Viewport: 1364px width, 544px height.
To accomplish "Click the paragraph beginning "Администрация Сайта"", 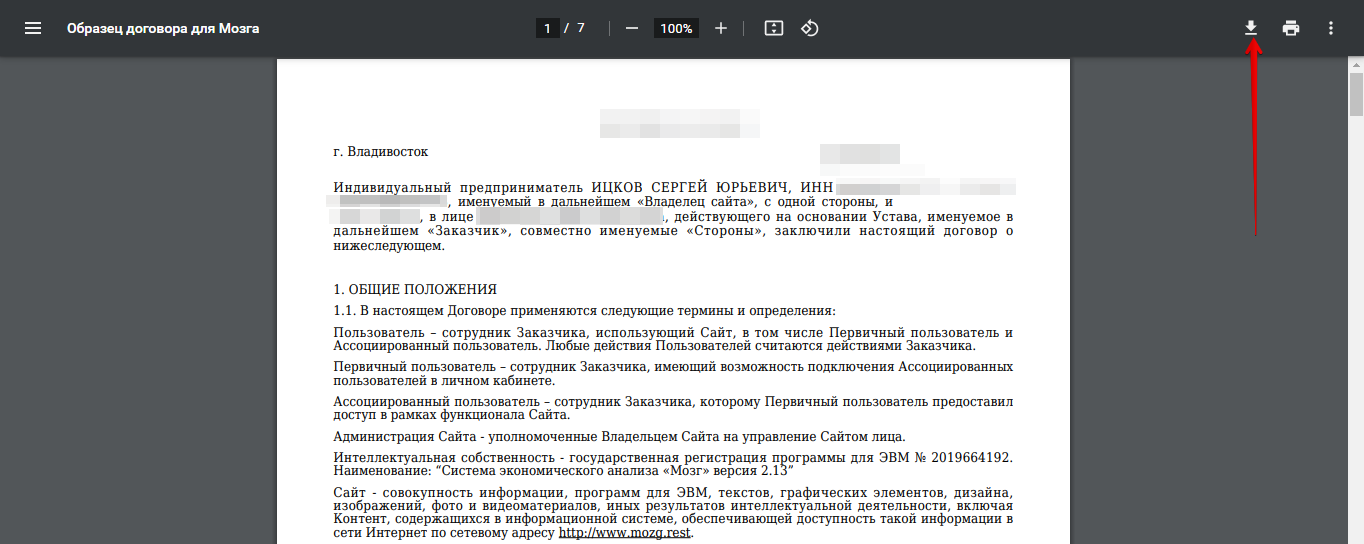I will coord(619,436).
